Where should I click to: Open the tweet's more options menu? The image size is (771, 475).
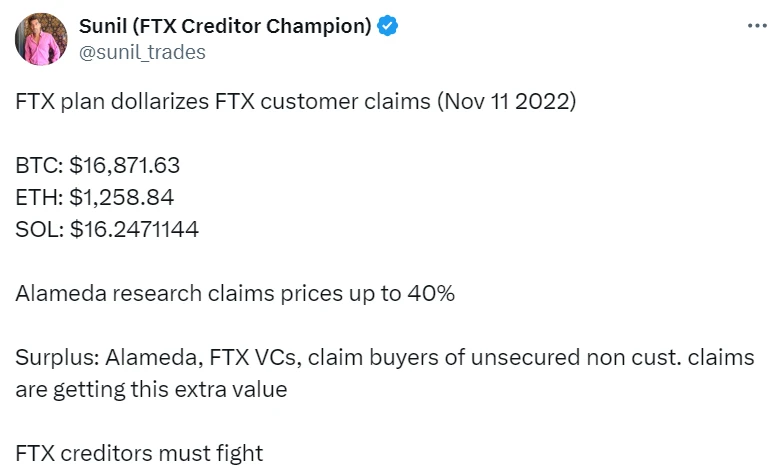(x=756, y=26)
